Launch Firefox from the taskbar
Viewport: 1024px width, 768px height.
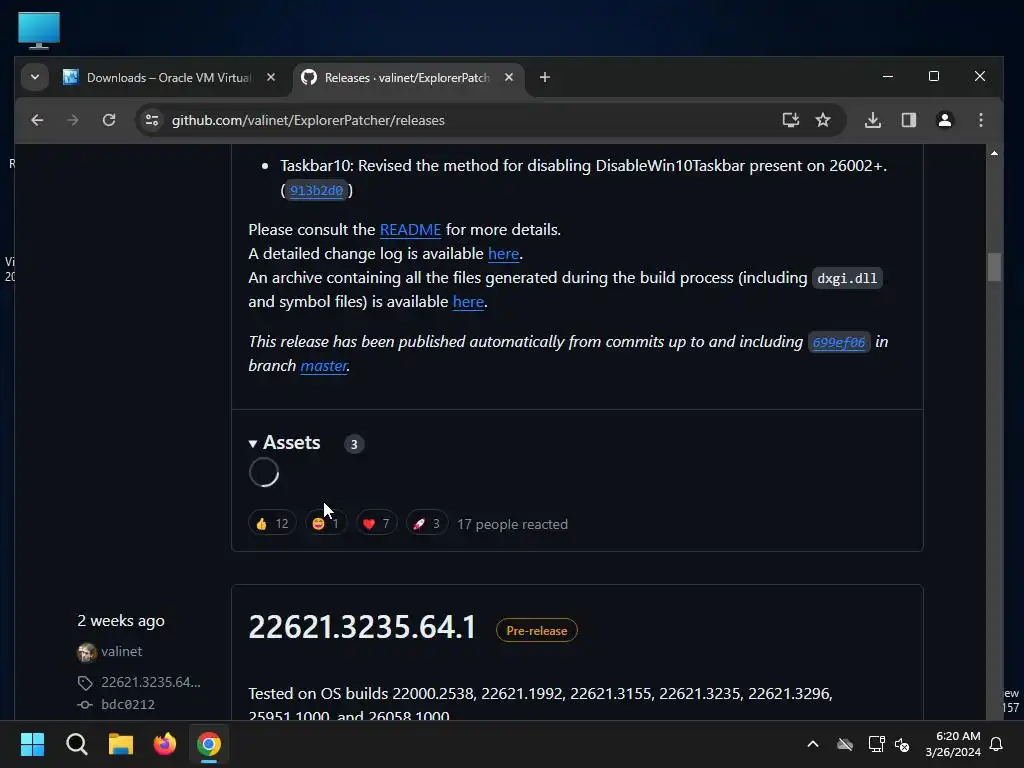165,744
